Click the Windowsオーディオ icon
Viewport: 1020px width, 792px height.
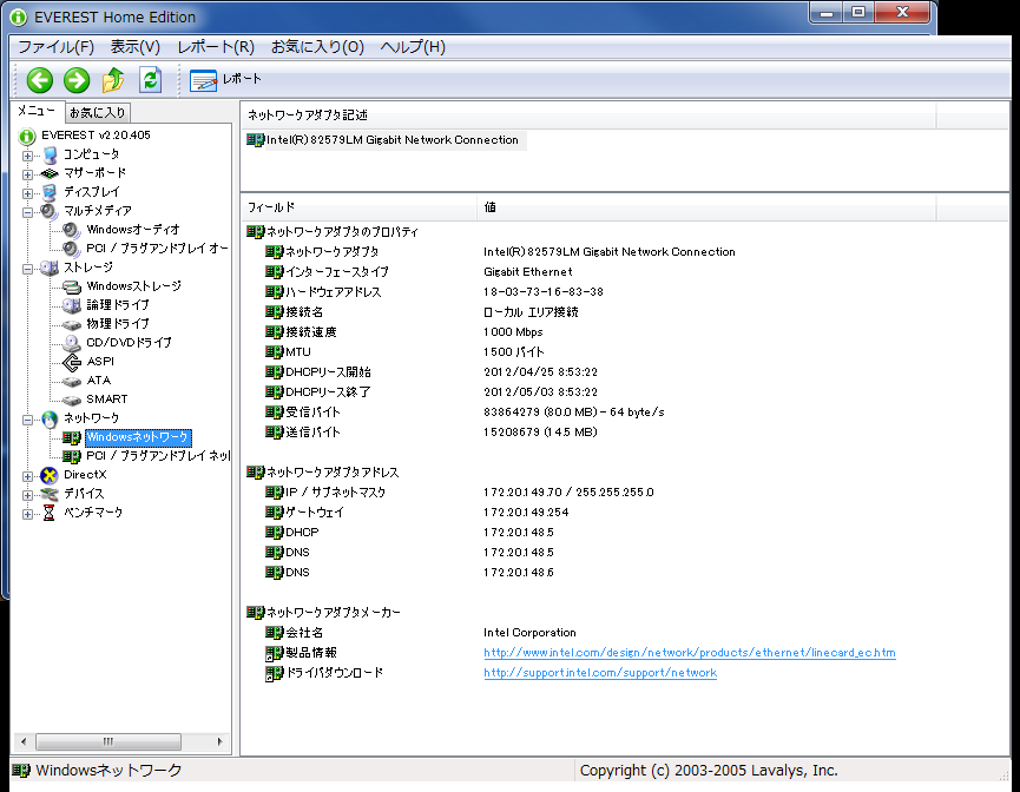point(72,230)
